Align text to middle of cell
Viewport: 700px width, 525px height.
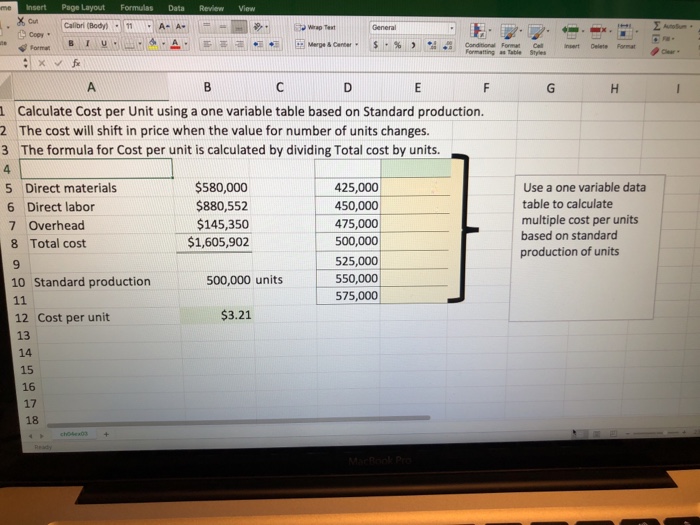pyautogui.click(x=222, y=27)
